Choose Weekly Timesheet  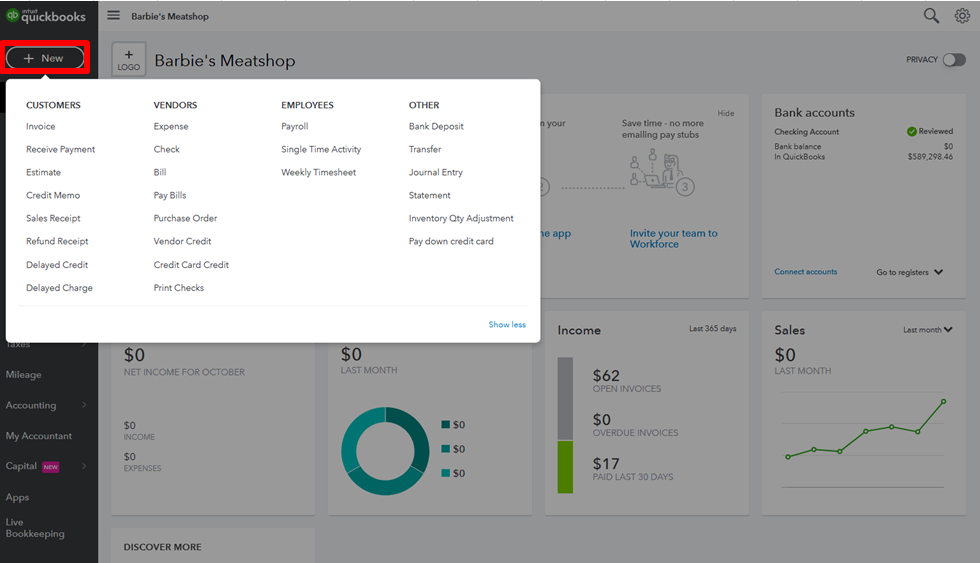[318, 172]
